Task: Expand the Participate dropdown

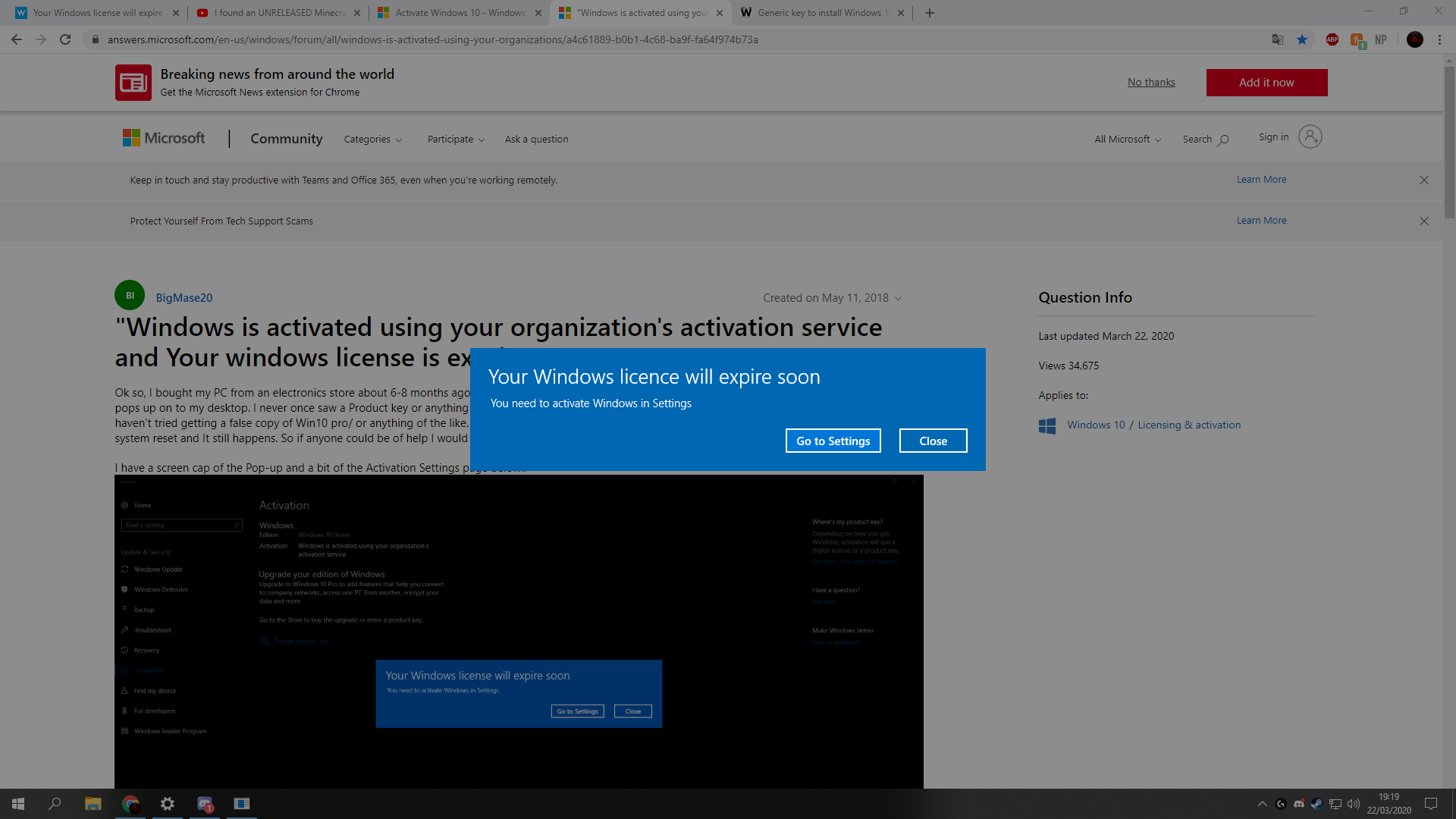Action: point(456,140)
